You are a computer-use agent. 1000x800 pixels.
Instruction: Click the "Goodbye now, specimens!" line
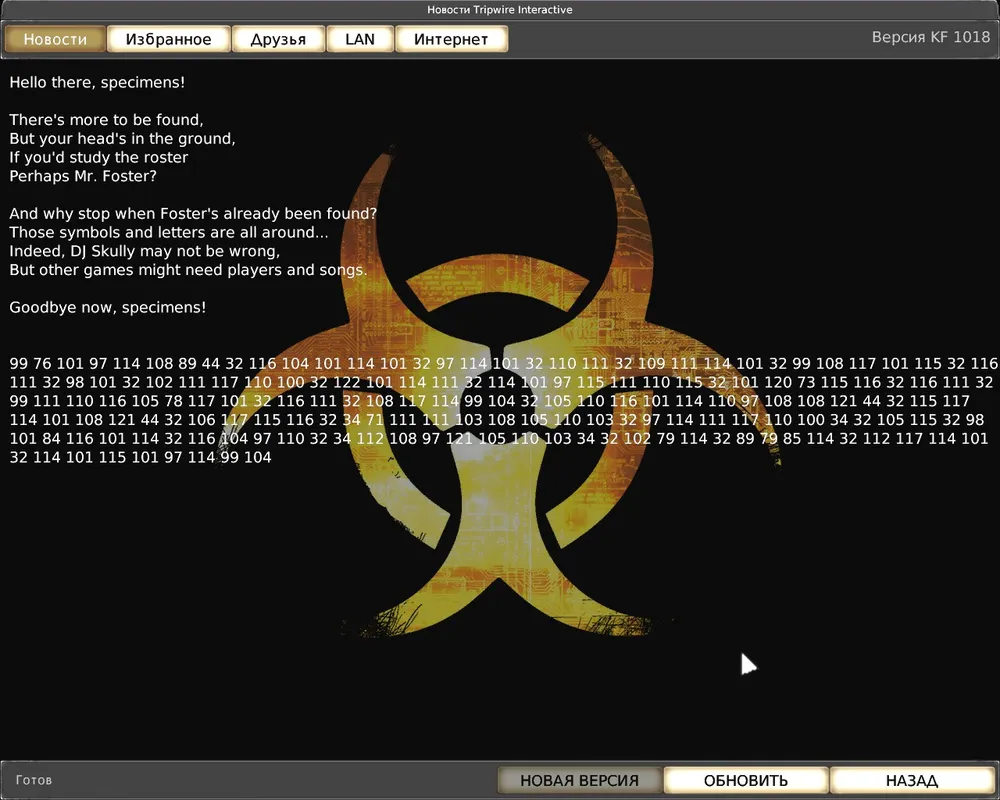coord(108,307)
